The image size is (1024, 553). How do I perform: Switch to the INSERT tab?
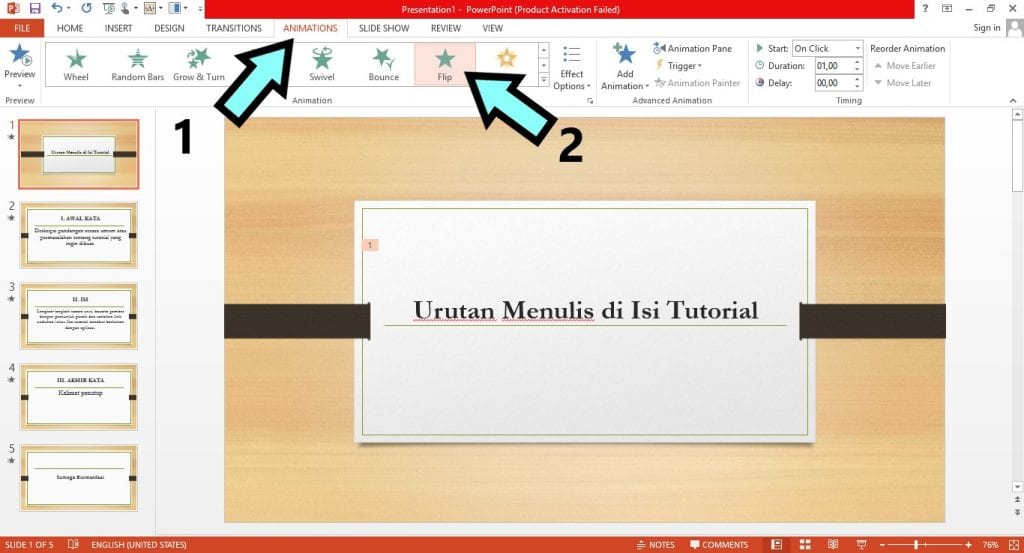118,28
